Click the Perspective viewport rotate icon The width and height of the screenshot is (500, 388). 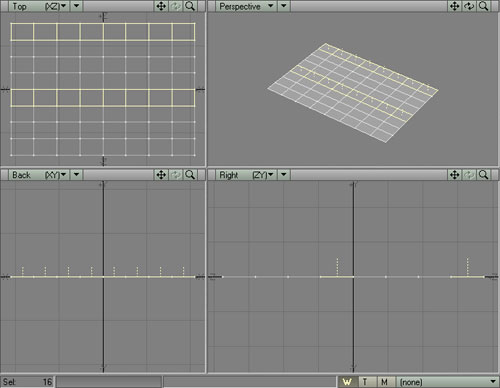pos(469,6)
